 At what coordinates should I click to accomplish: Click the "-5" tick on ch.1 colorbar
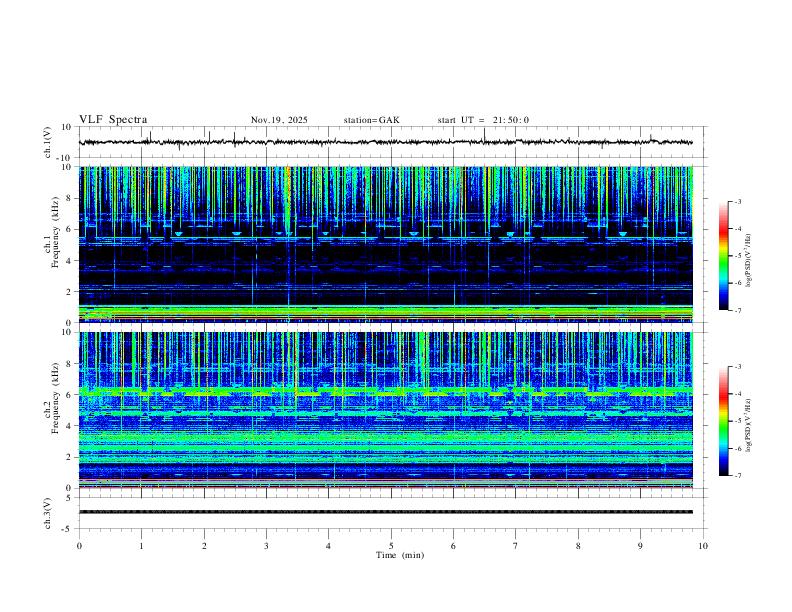tap(738, 256)
